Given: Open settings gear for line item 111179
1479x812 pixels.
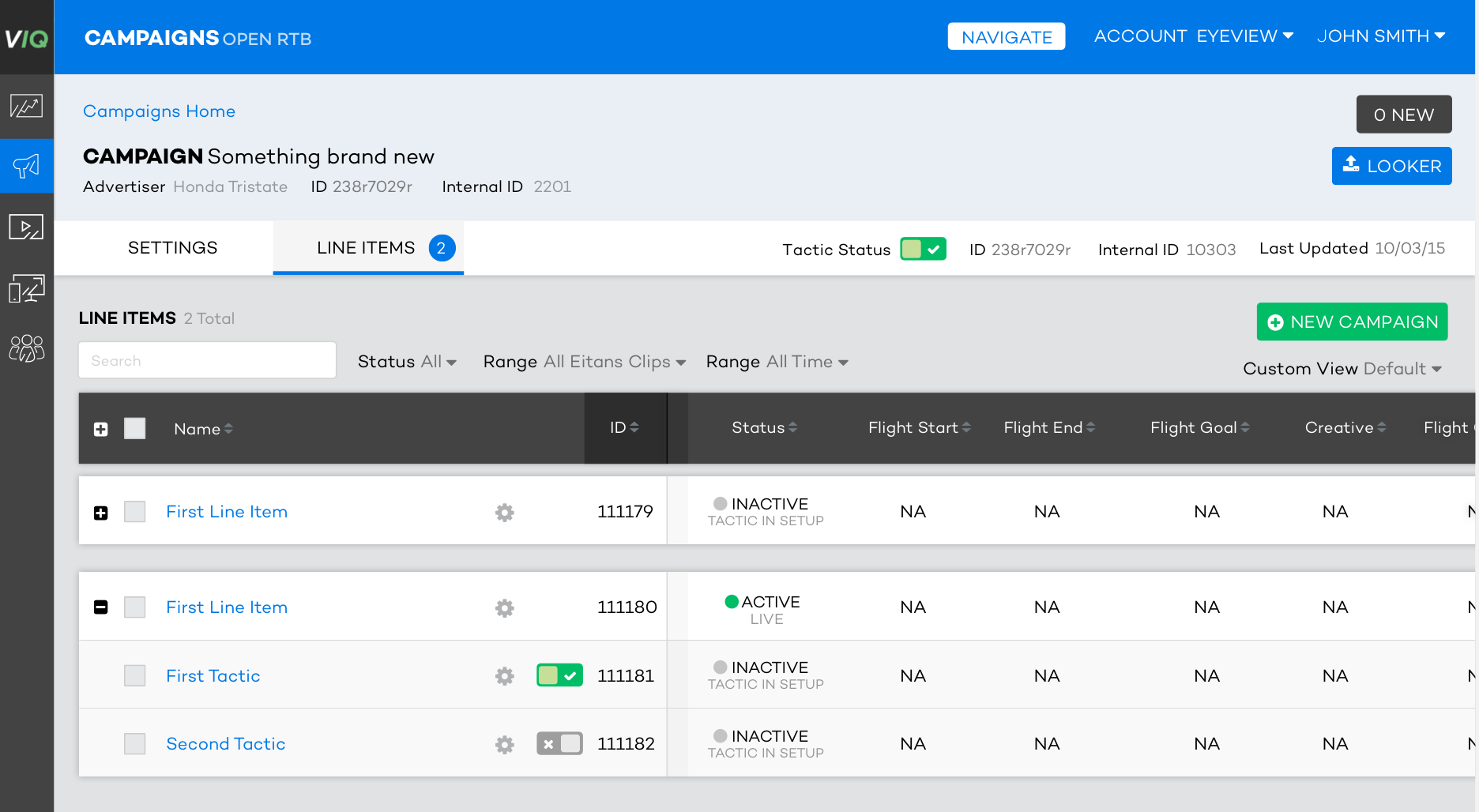Looking at the screenshot, I should [x=504, y=513].
